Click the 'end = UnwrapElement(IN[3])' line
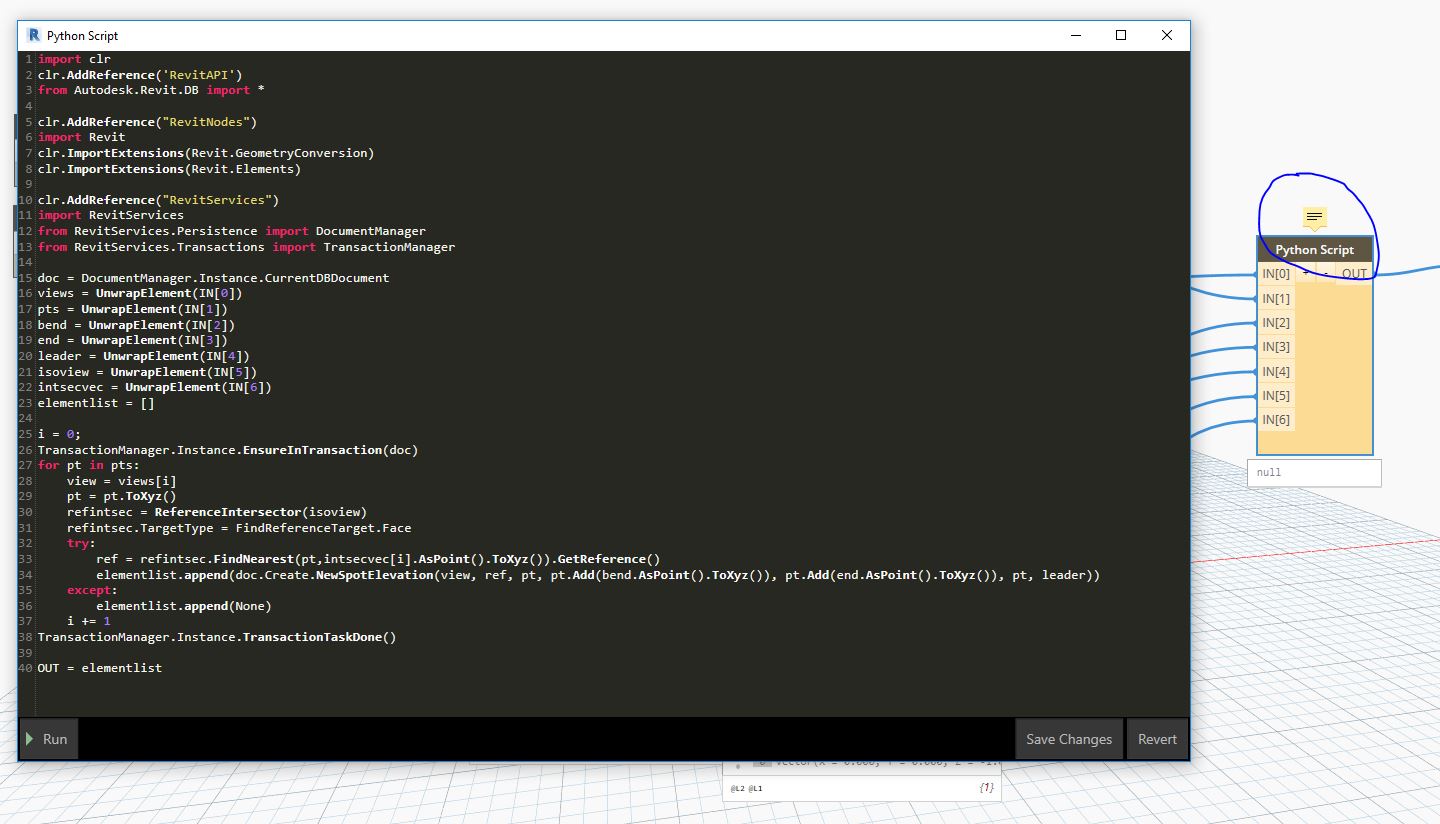Viewport: 1440px width, 824px height. coord(133,340)
